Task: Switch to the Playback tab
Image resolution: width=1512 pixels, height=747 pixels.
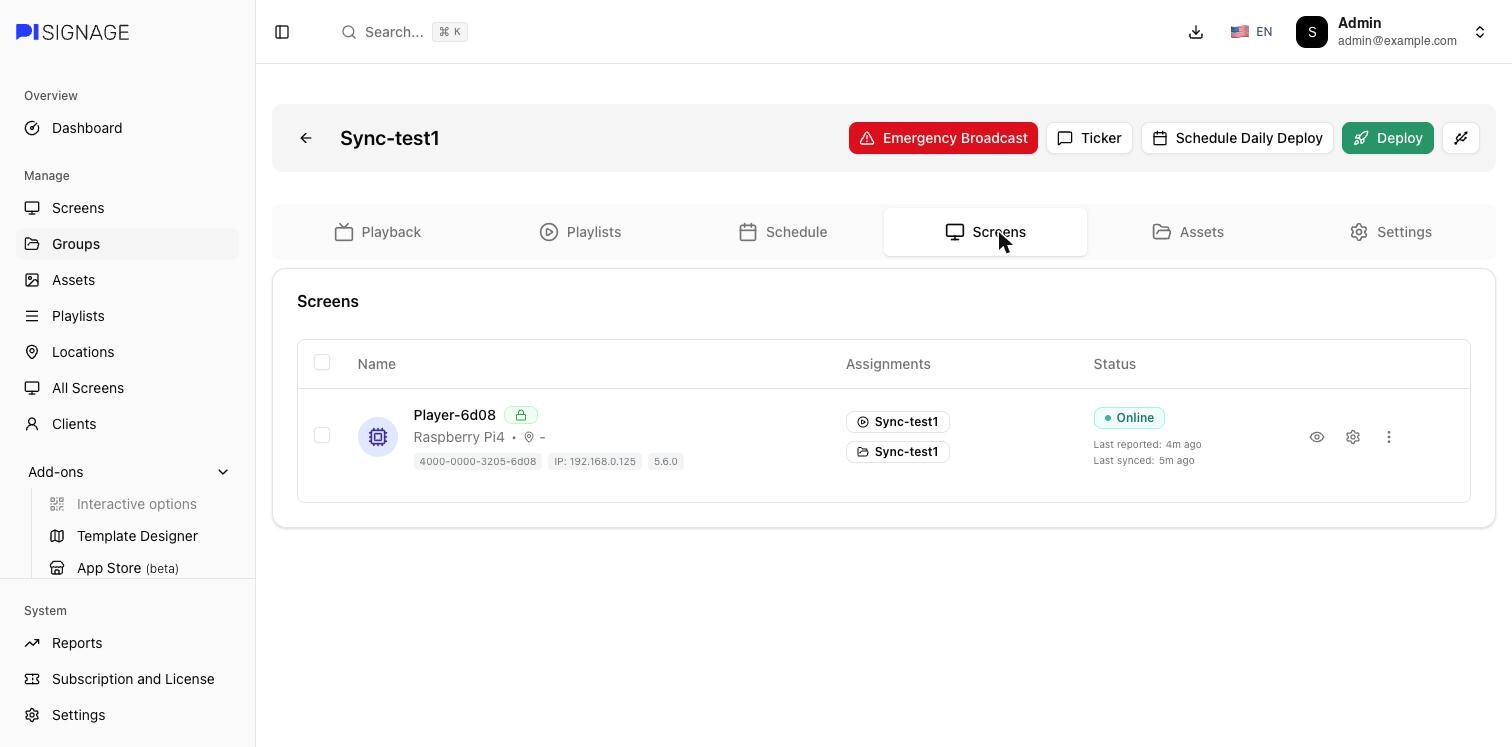Action: (378, 232)
